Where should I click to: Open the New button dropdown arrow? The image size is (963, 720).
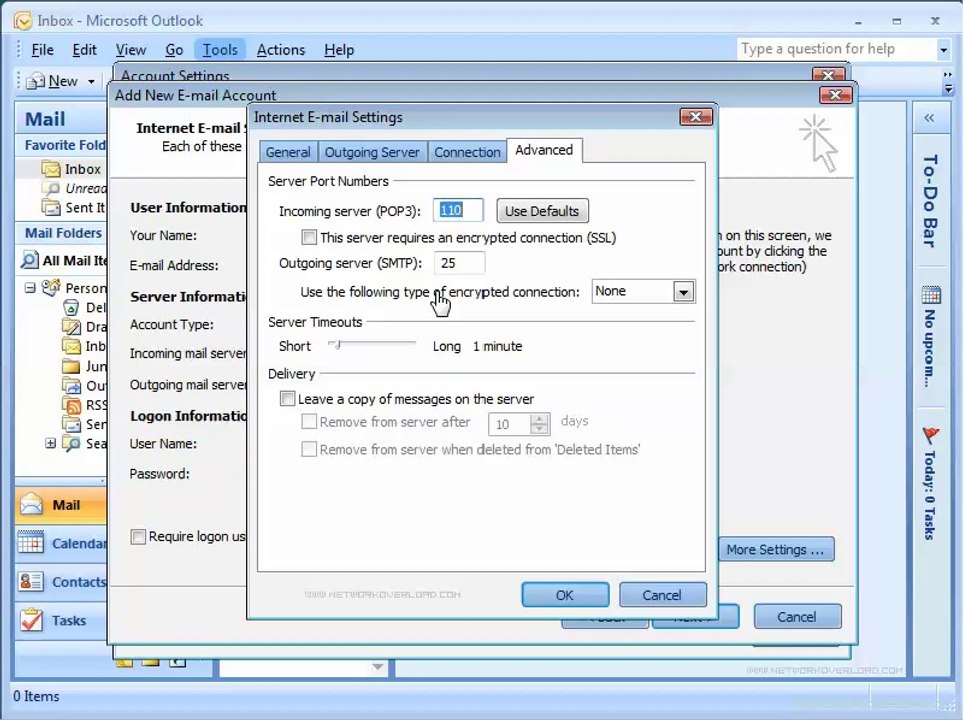92,81
